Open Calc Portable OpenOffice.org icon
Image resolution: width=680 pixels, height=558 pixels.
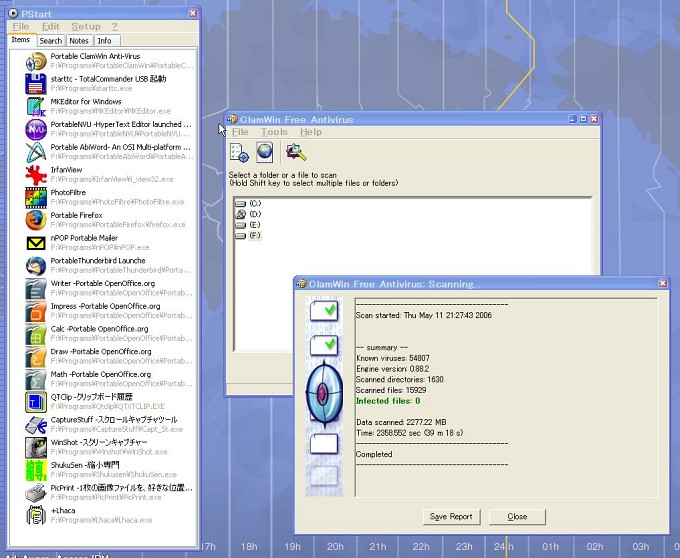pyautogui.click(x=36, y=334)
